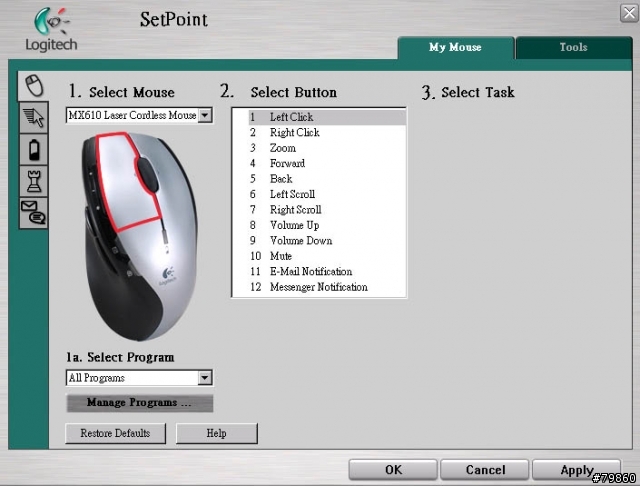This screenshot has width=640, height=486.
Task: Click the Apply button
Action: [x=577, y=470]
